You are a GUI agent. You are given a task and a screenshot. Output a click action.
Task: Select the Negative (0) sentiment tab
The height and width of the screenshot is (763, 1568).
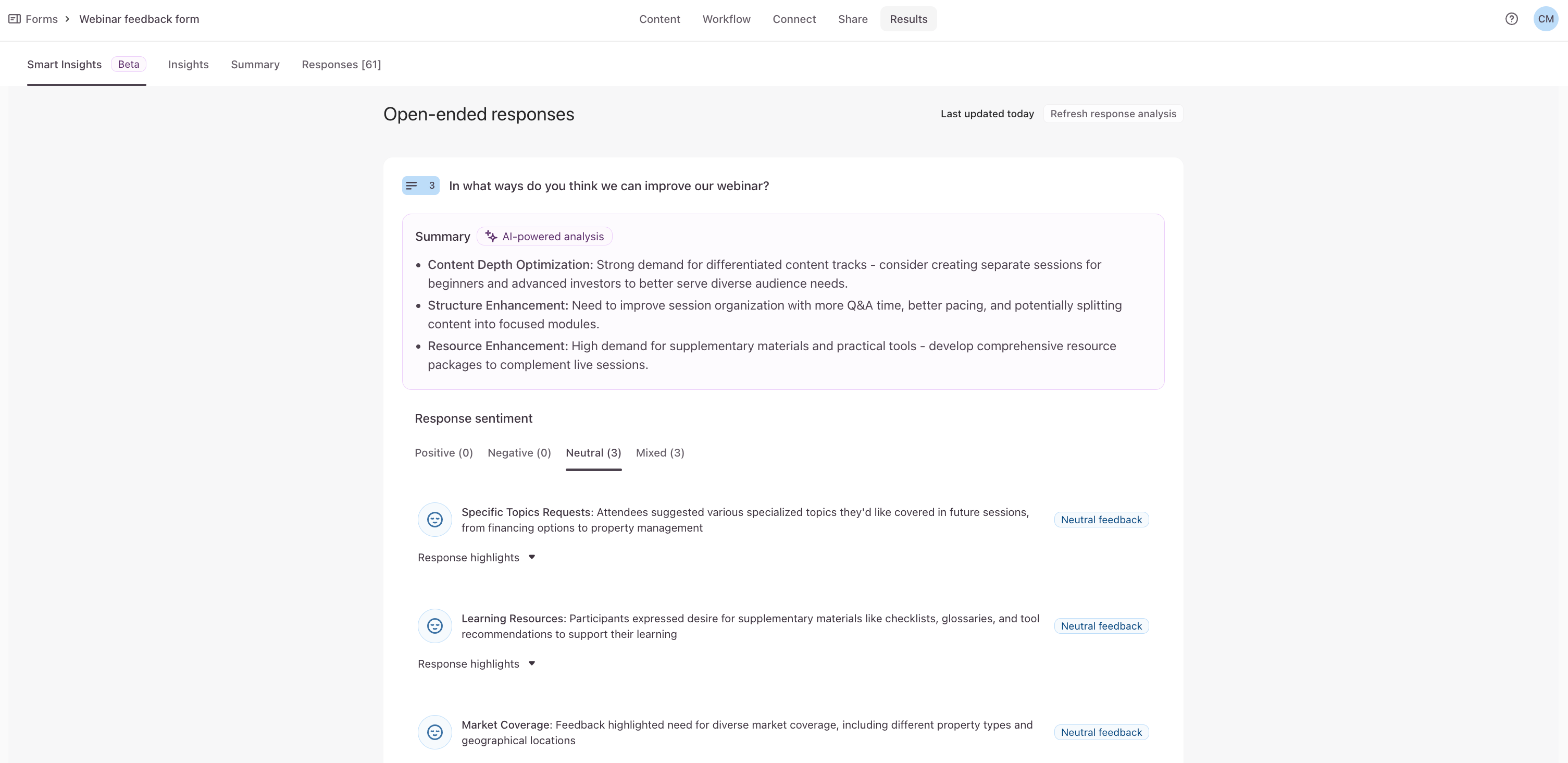pos(519,452)
